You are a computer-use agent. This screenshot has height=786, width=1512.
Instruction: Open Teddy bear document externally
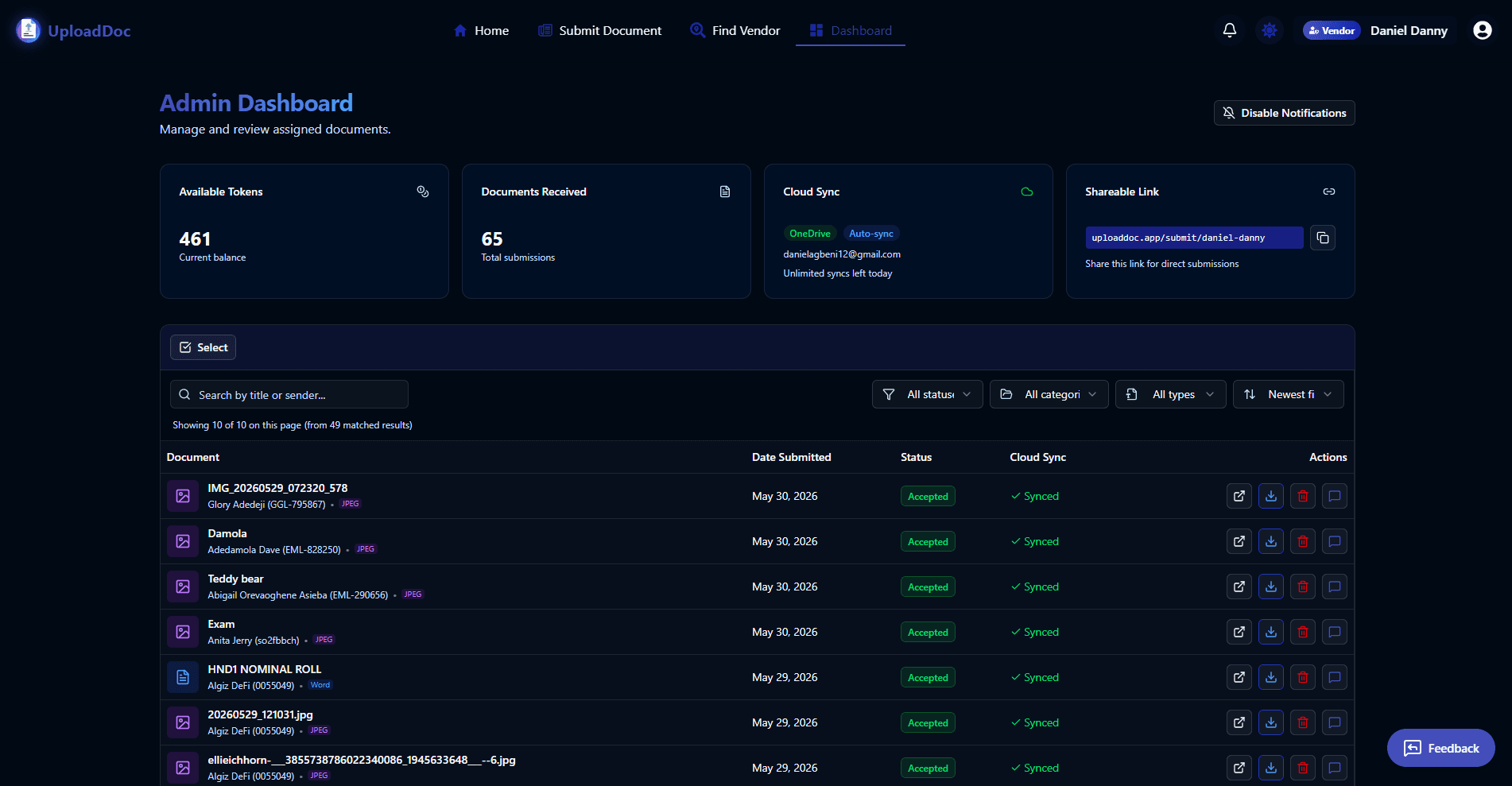coord(1239,587)
